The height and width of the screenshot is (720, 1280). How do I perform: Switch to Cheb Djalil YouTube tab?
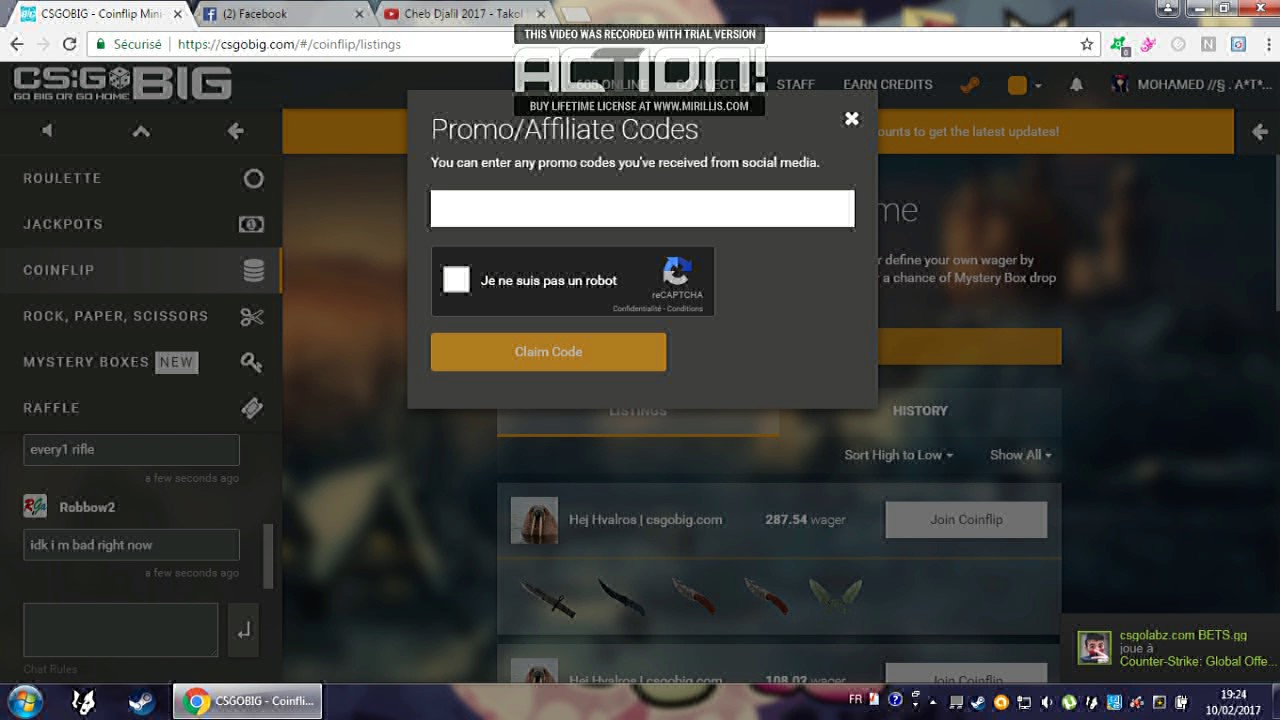464,14
